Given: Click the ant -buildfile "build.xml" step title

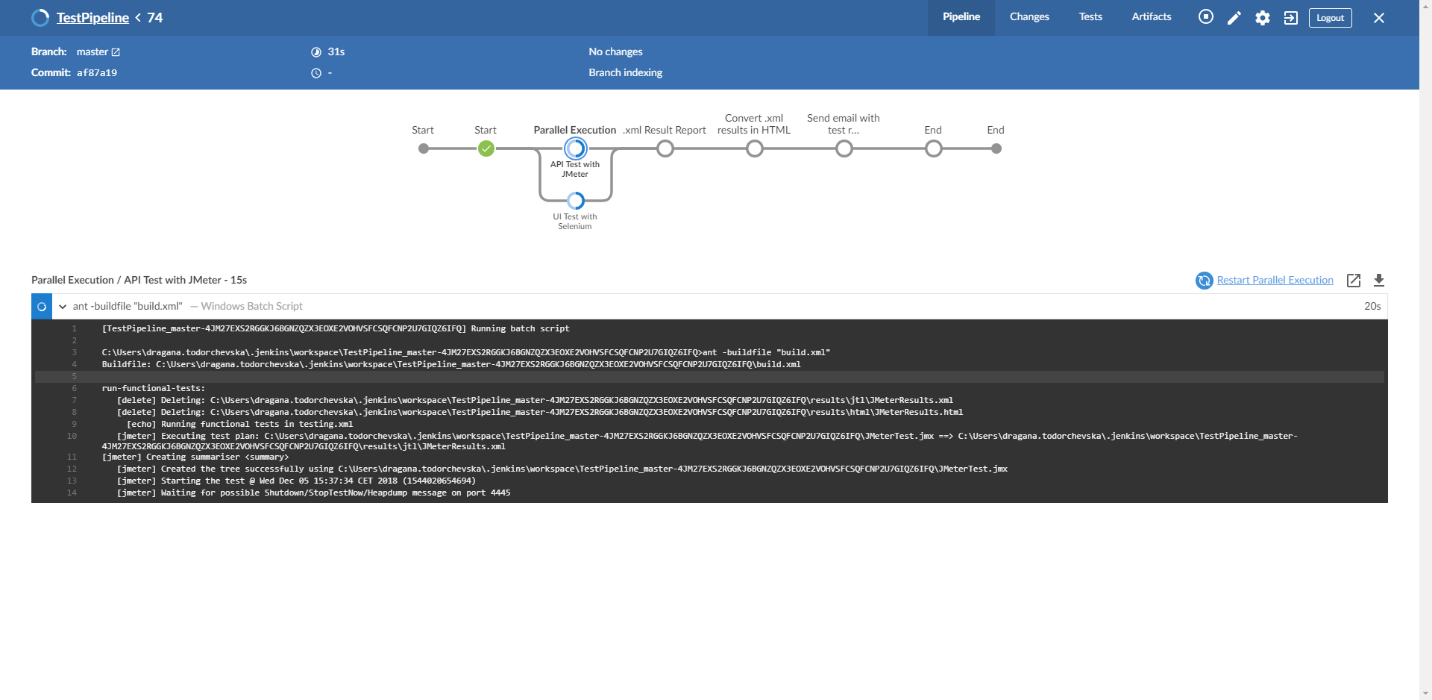Looking at the screenshot, I should tap(128, 306).
